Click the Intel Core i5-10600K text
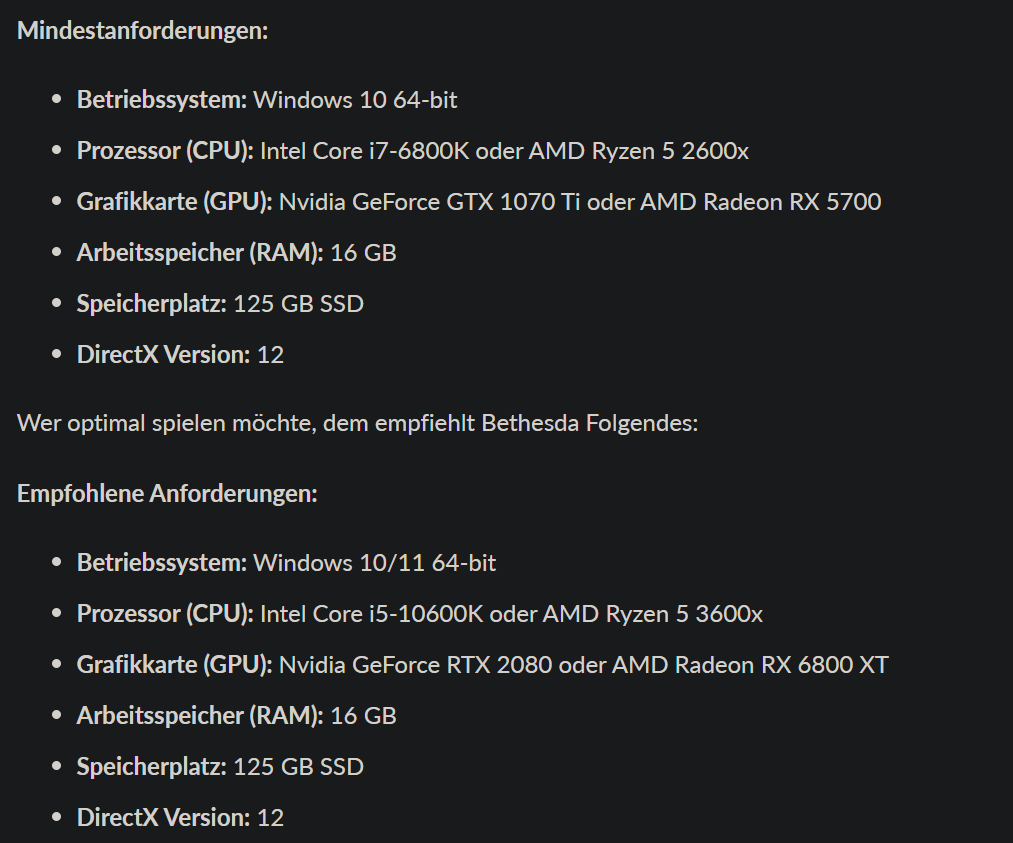Screen dimensions: 1013x843 click(x=371, y=614)
